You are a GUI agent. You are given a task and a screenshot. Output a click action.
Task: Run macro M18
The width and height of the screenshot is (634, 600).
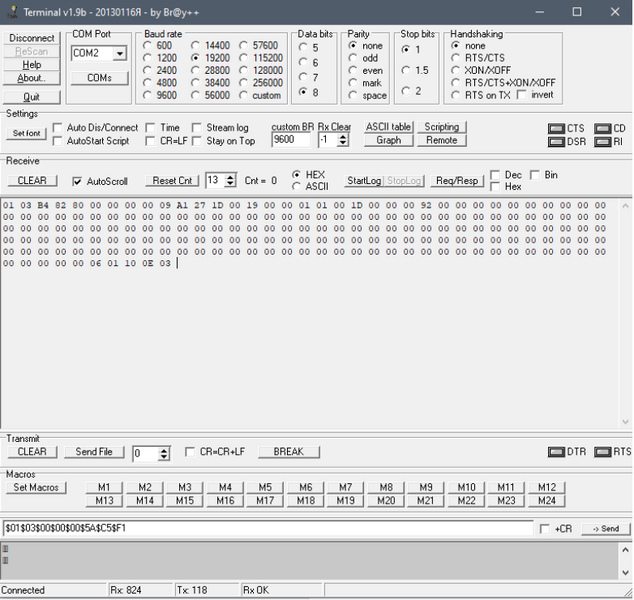(x=306, y=501)
